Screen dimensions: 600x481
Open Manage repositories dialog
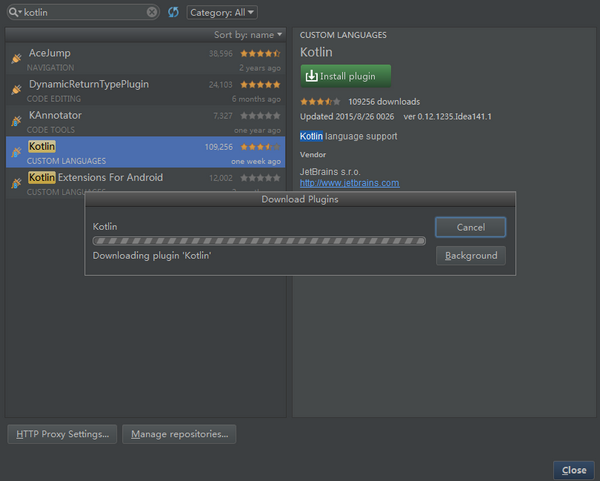tap(179, 434)
